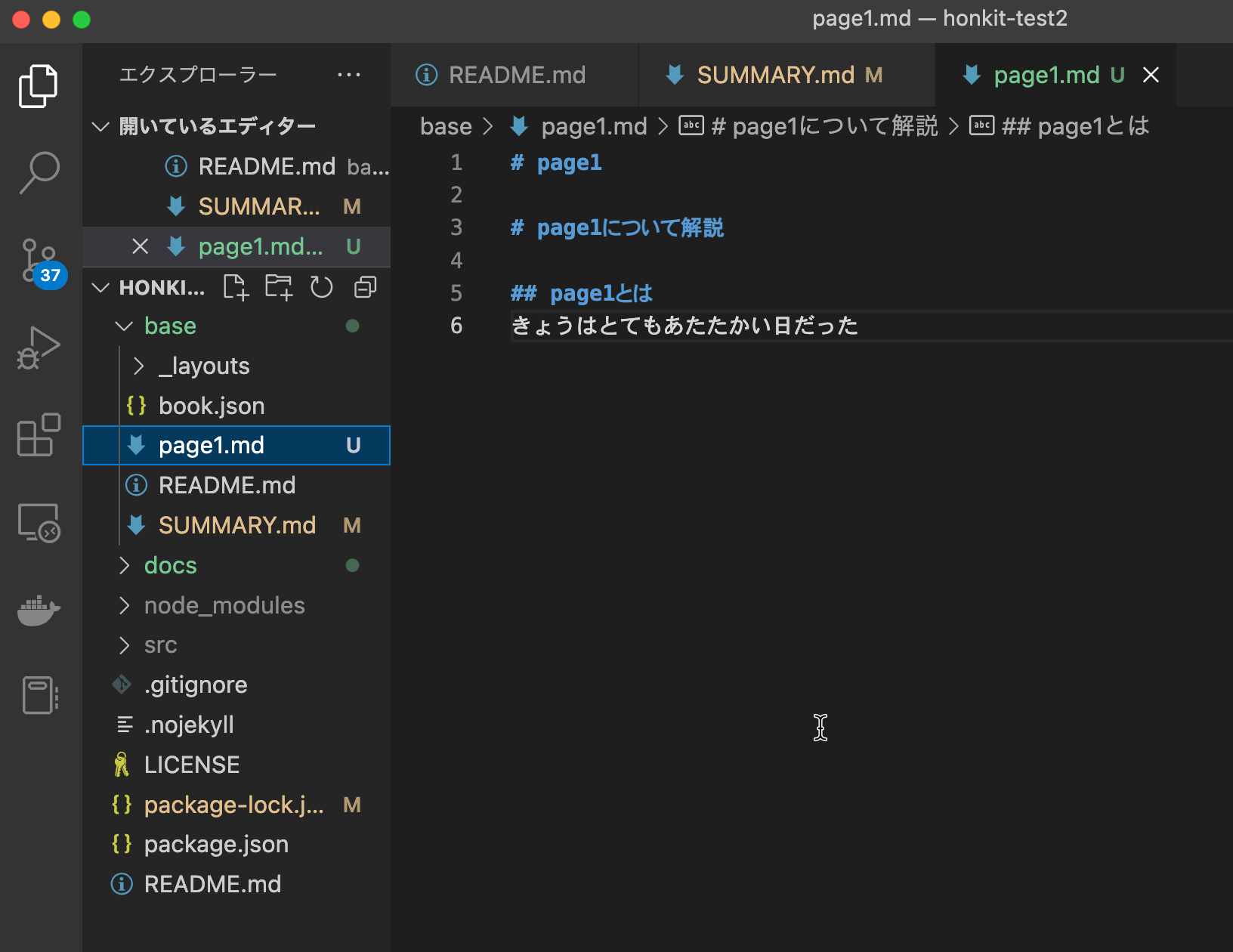Image resolution: width=1233 pixels, height=952 pixels.
Task: Select page1.md in base folder
Action: [x=236, y=445]
